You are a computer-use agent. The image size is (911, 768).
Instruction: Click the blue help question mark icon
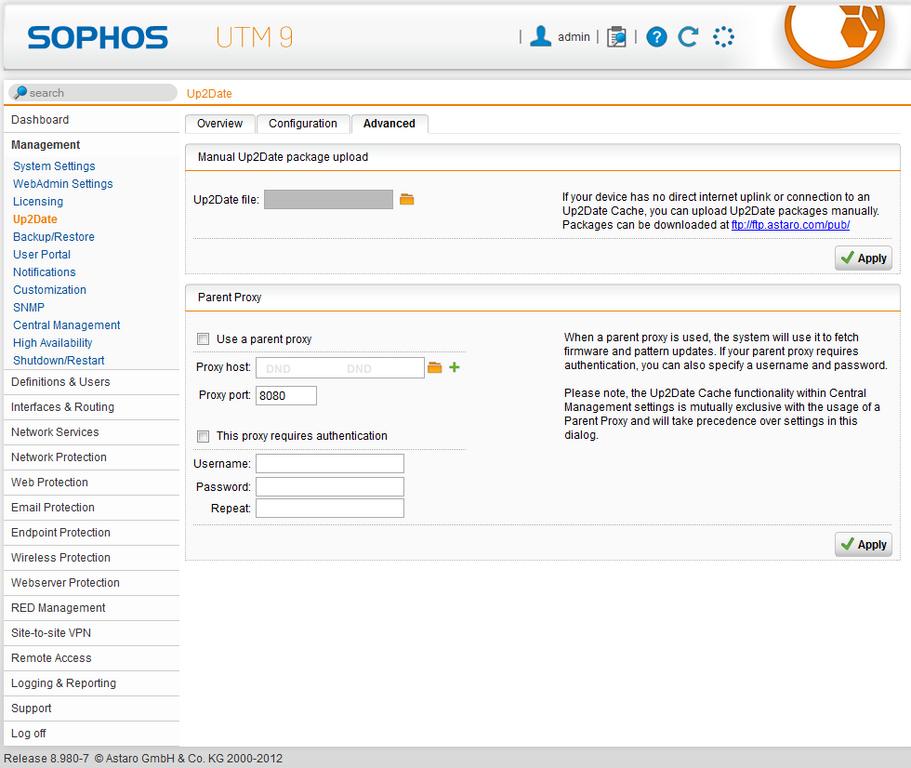click(656, 37)
